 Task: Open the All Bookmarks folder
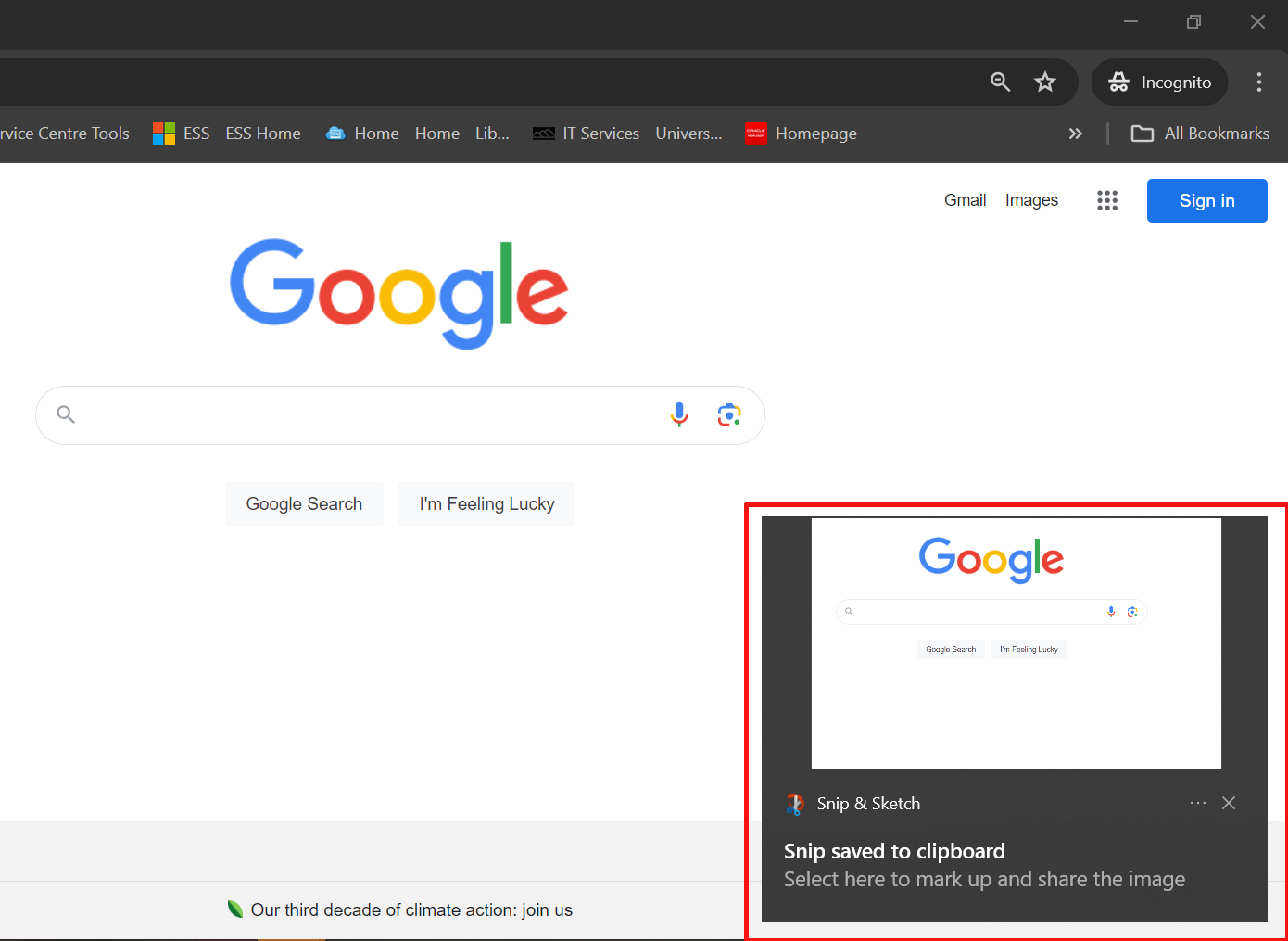pyautogui.click(x=1200, y=134)
